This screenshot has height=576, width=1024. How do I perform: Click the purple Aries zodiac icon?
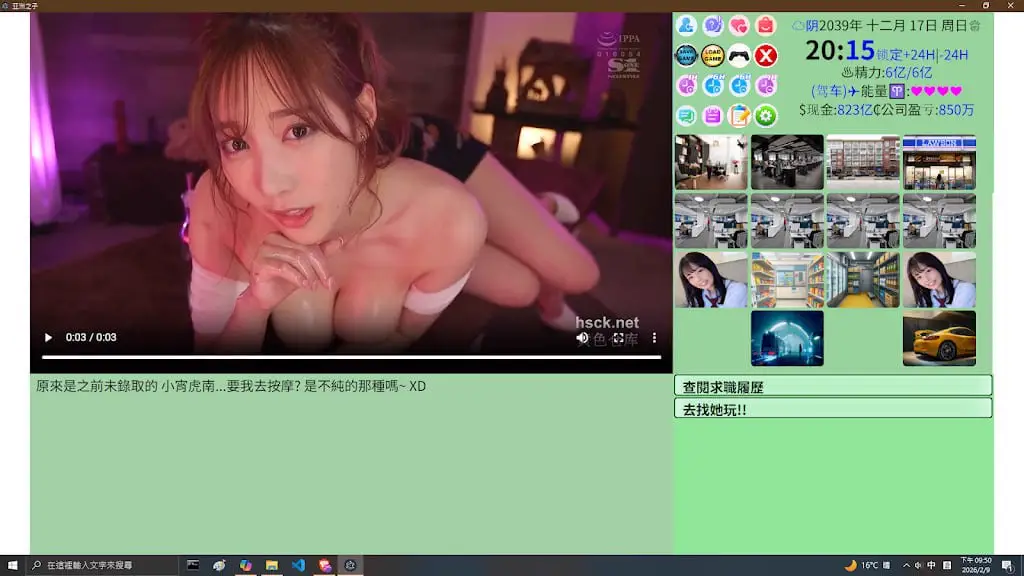point(897,91)
